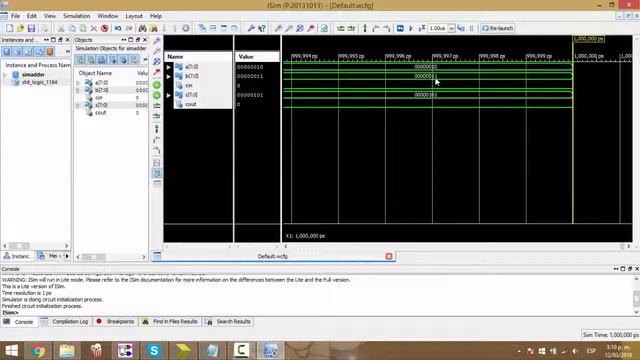The width and height of the screenshot is (640, 360).
Task: Open the simulation time unit dropdown arrow
Action: (451, 28)
